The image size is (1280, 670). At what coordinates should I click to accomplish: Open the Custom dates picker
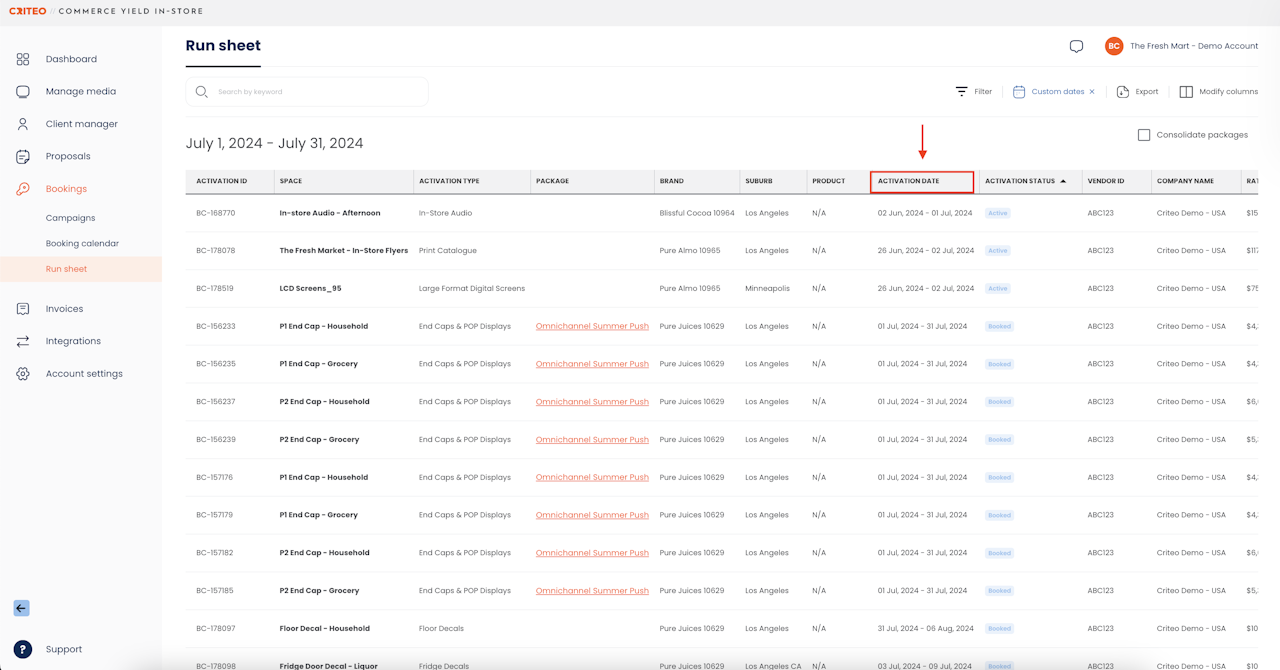(x=1057, y=92)
